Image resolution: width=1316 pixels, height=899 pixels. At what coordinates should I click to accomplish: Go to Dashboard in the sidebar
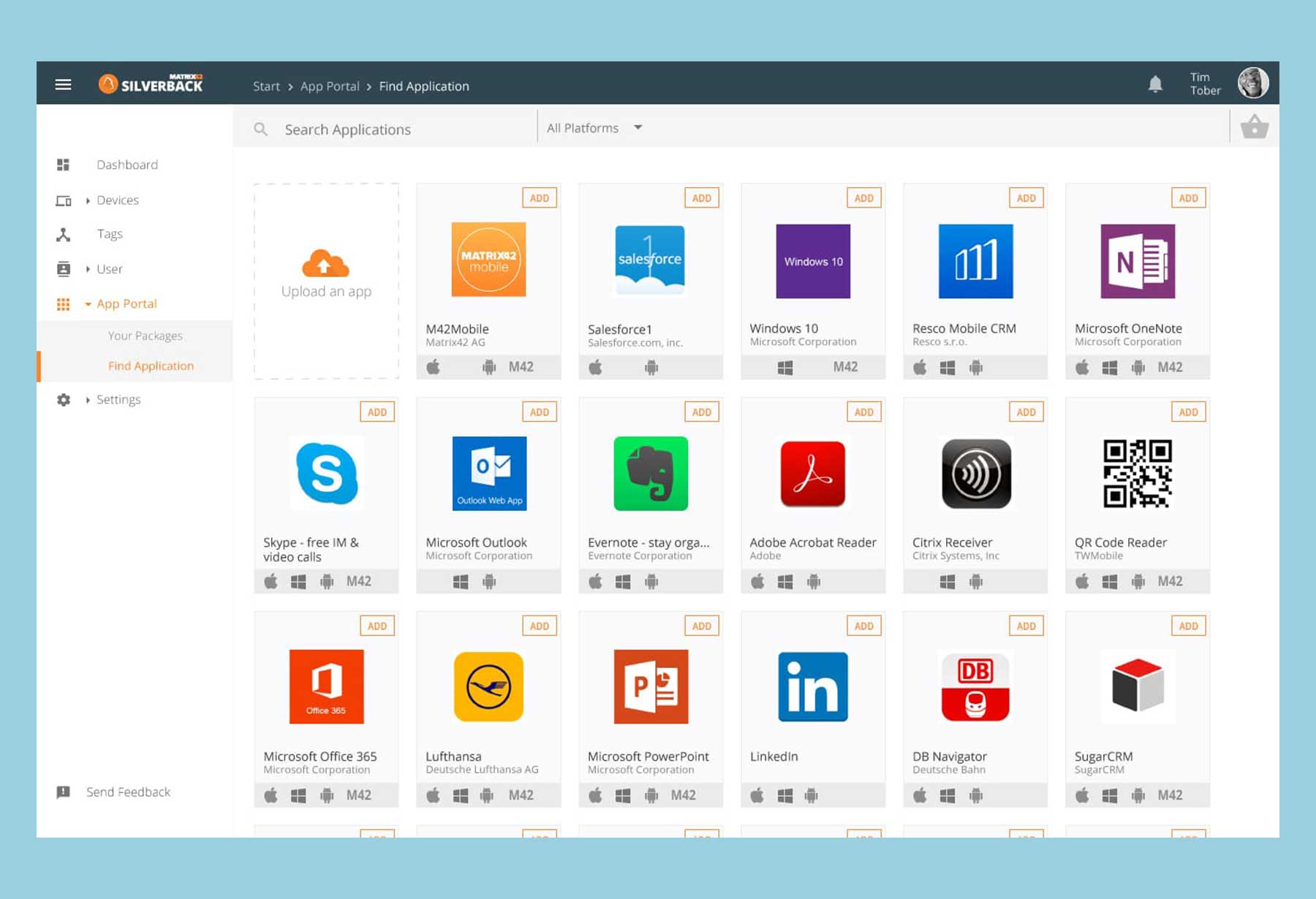coord(126,165)
